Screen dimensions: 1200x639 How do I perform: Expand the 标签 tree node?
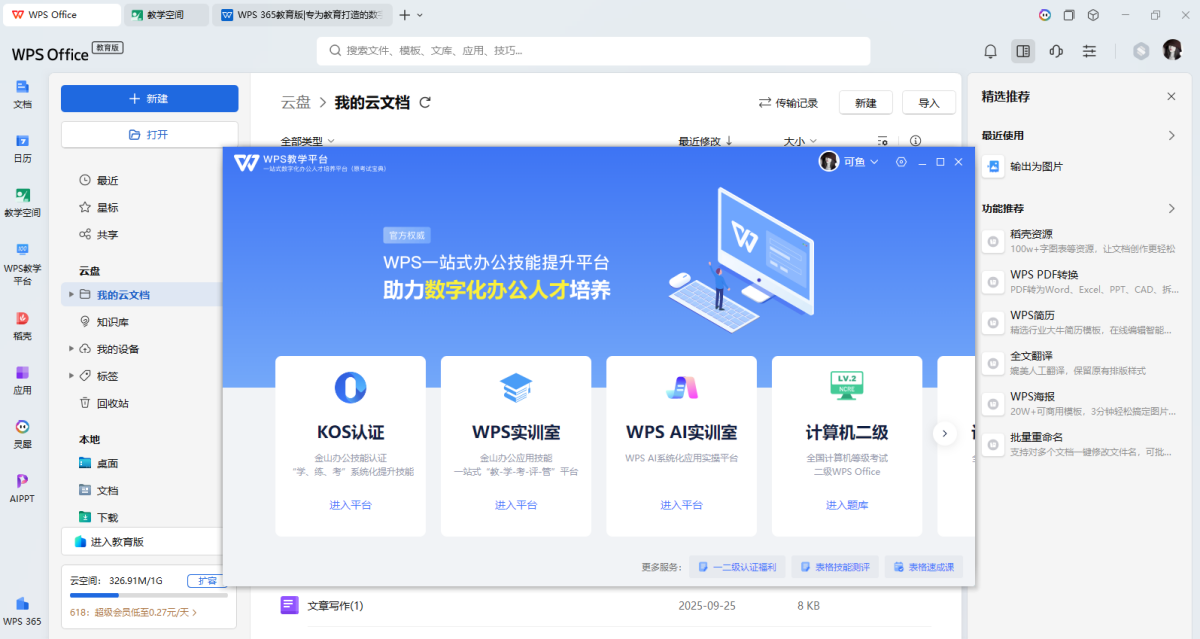[x=71, y=375]
